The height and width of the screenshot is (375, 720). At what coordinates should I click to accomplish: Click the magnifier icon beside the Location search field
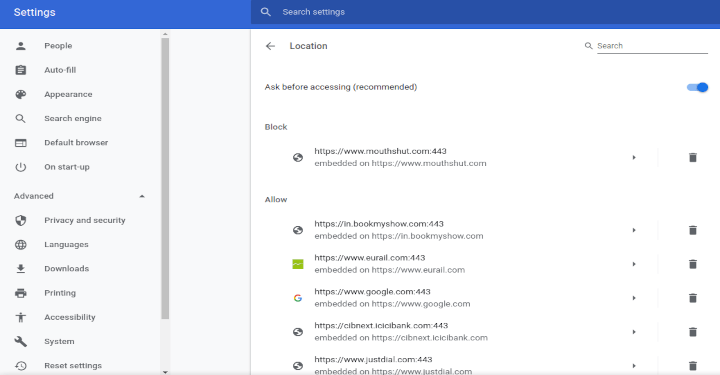click(588, 46)
